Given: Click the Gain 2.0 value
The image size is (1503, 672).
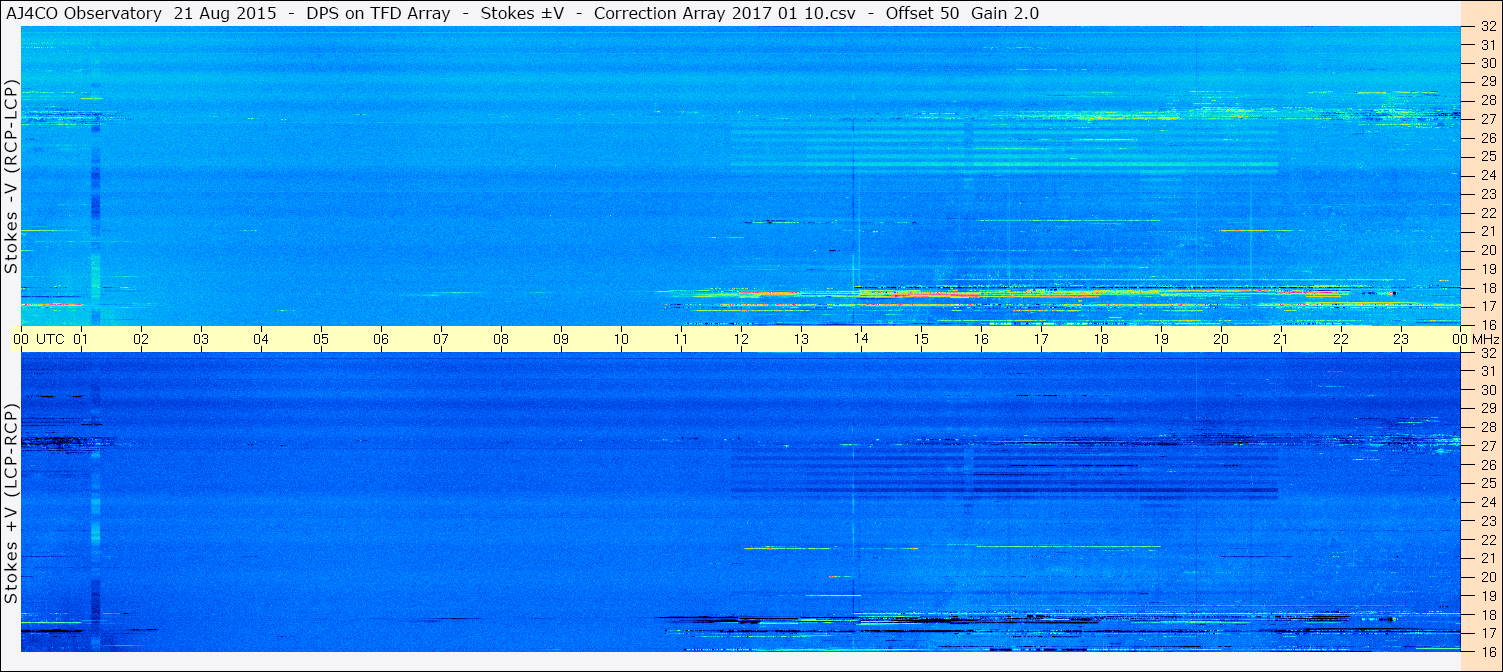Looking at the screenshot, I should click(x=1005, y=13).
